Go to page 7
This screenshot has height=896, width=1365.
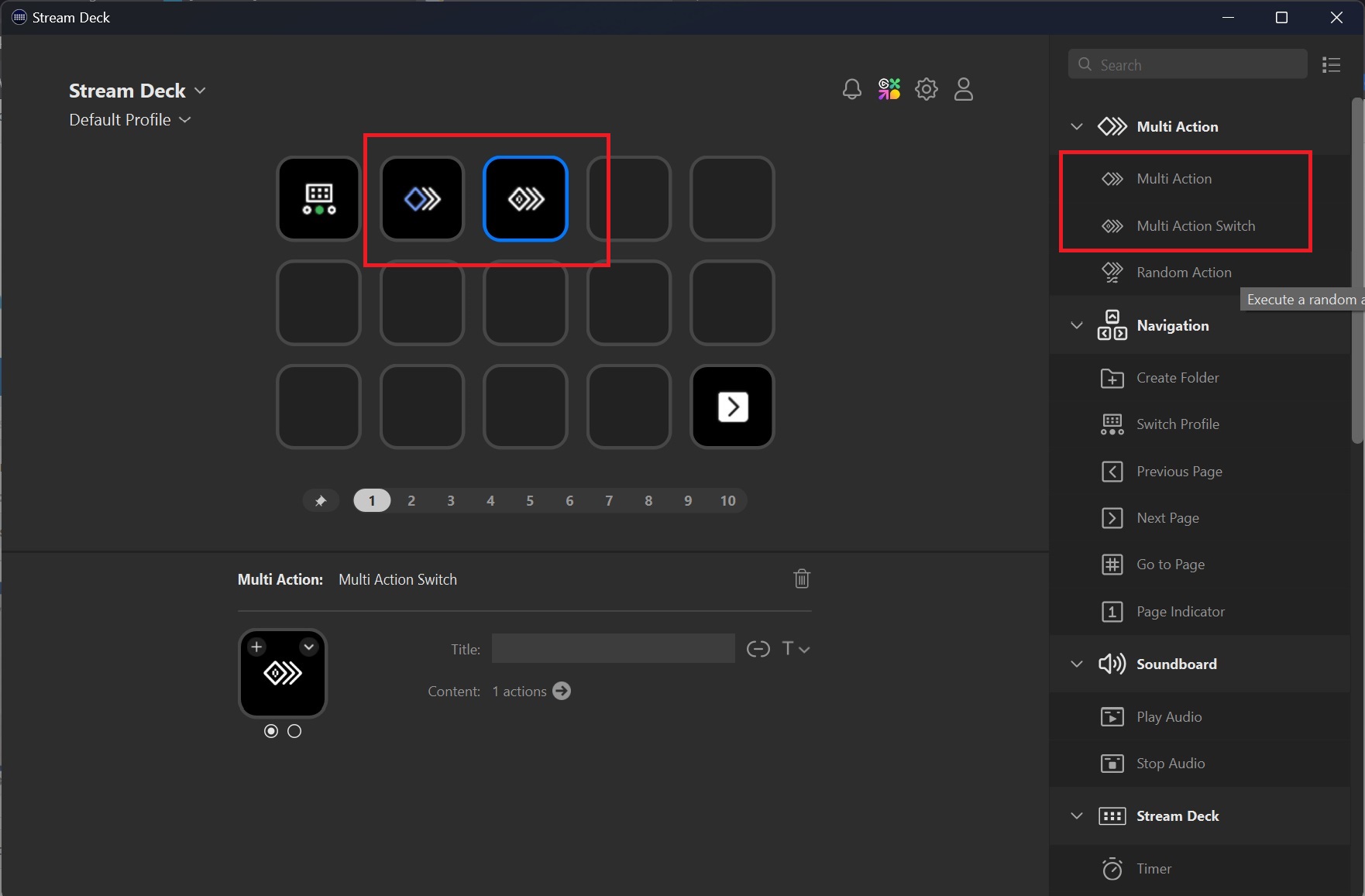click(609, 500)
